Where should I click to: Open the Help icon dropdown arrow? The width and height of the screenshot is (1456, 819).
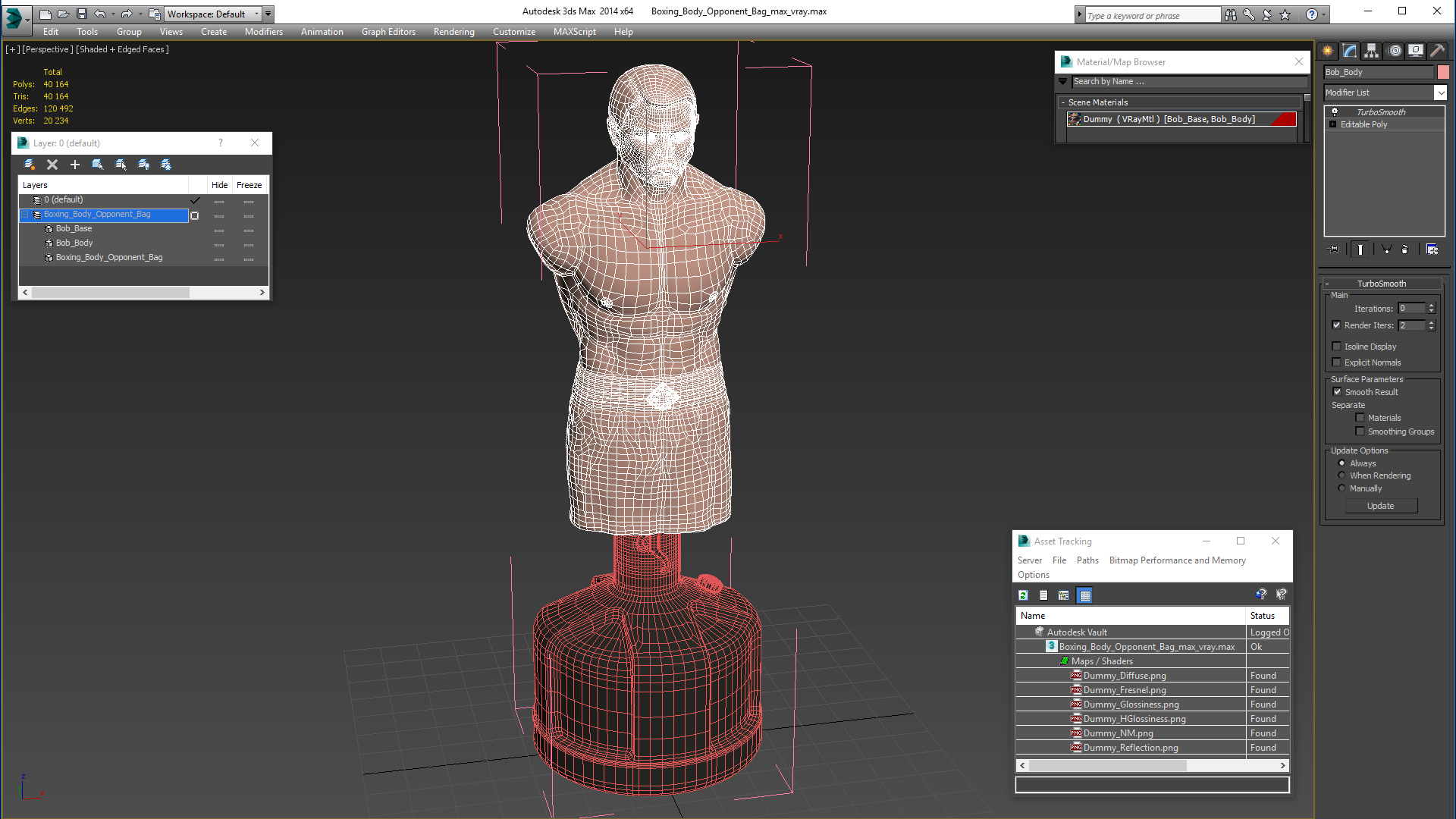[x=1324, y=14]
